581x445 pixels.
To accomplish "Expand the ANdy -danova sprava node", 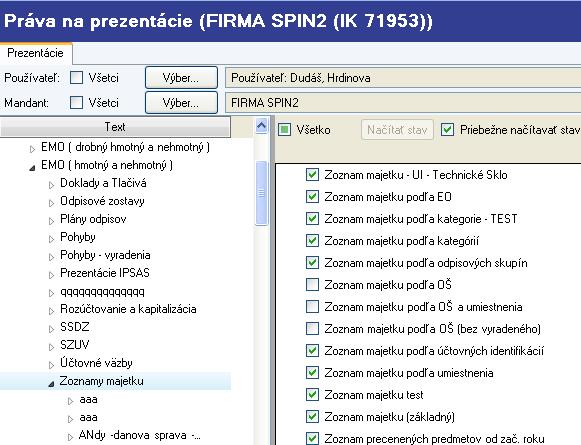I will tap(71, 437).
